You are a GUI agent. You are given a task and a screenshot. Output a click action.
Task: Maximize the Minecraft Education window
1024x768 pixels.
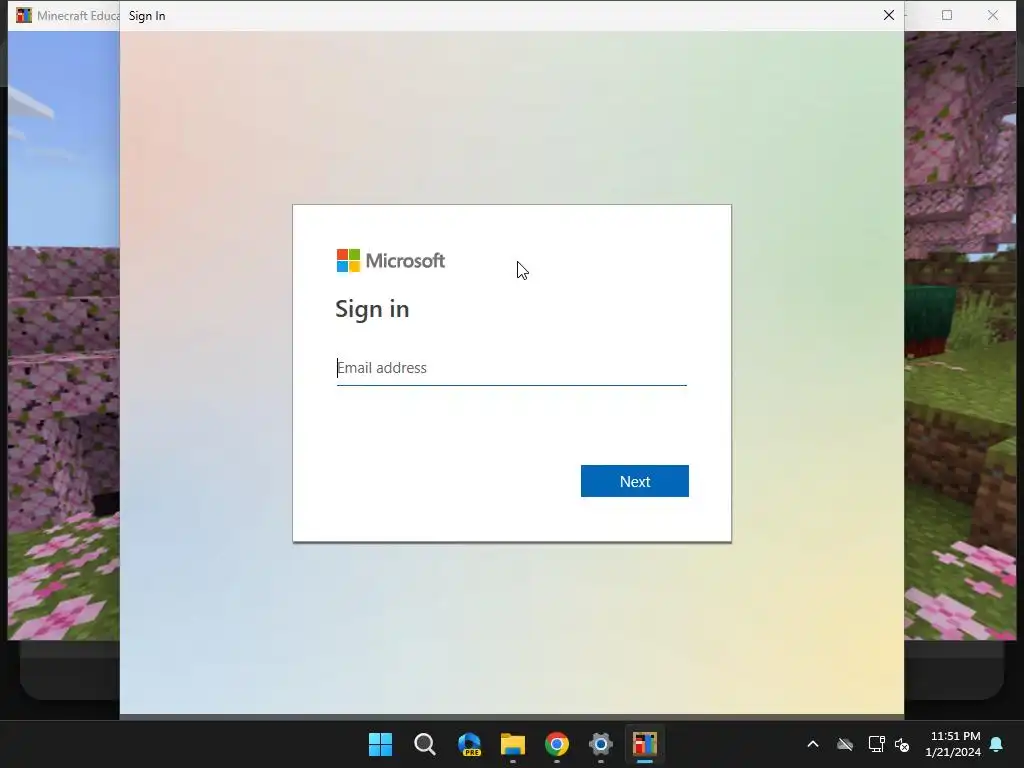(947, 15)
